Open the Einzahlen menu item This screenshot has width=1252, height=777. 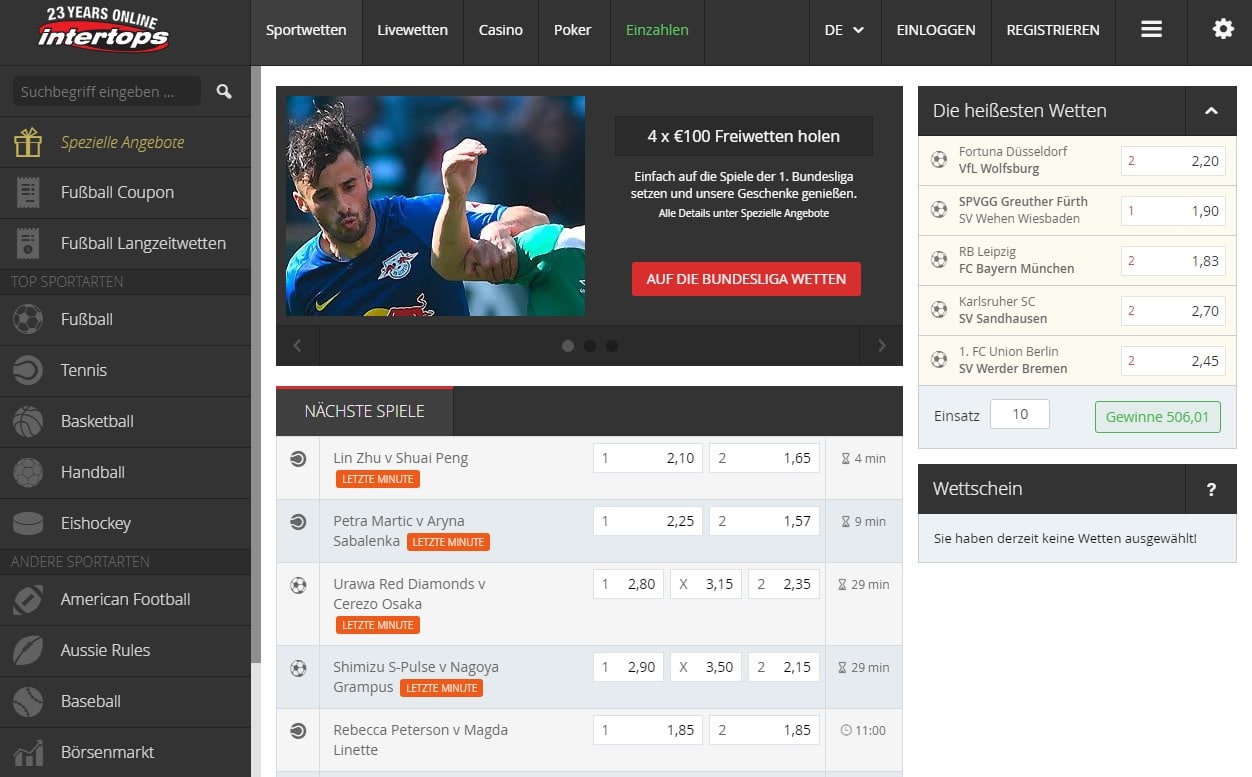coord(657,30)
